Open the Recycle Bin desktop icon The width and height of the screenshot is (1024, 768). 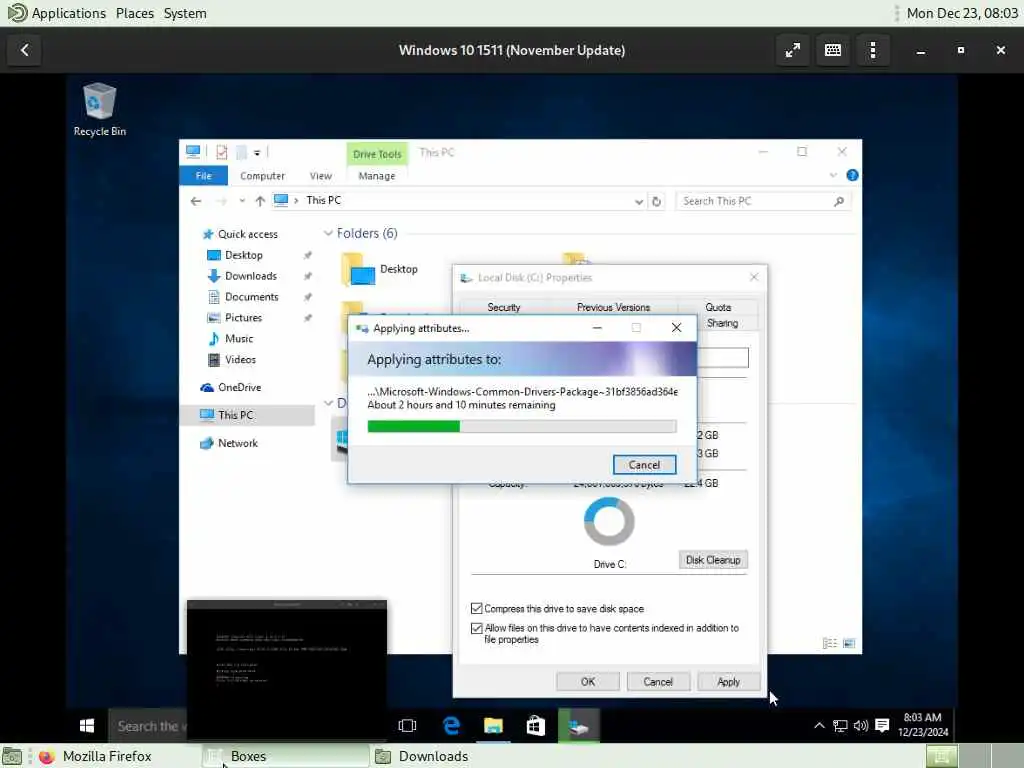pyautogui.click(x=99, y=110)
